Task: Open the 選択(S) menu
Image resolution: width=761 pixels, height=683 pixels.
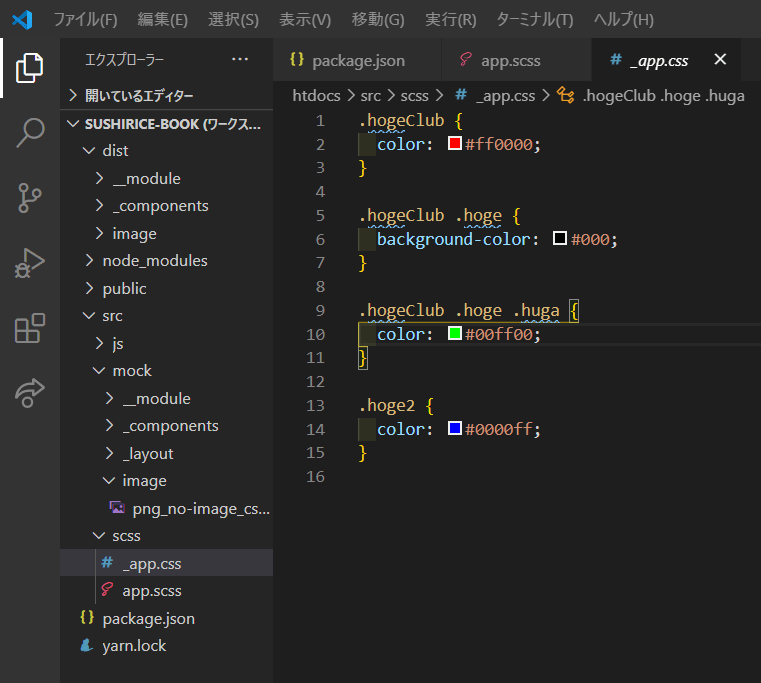Action: coord(233,20)
